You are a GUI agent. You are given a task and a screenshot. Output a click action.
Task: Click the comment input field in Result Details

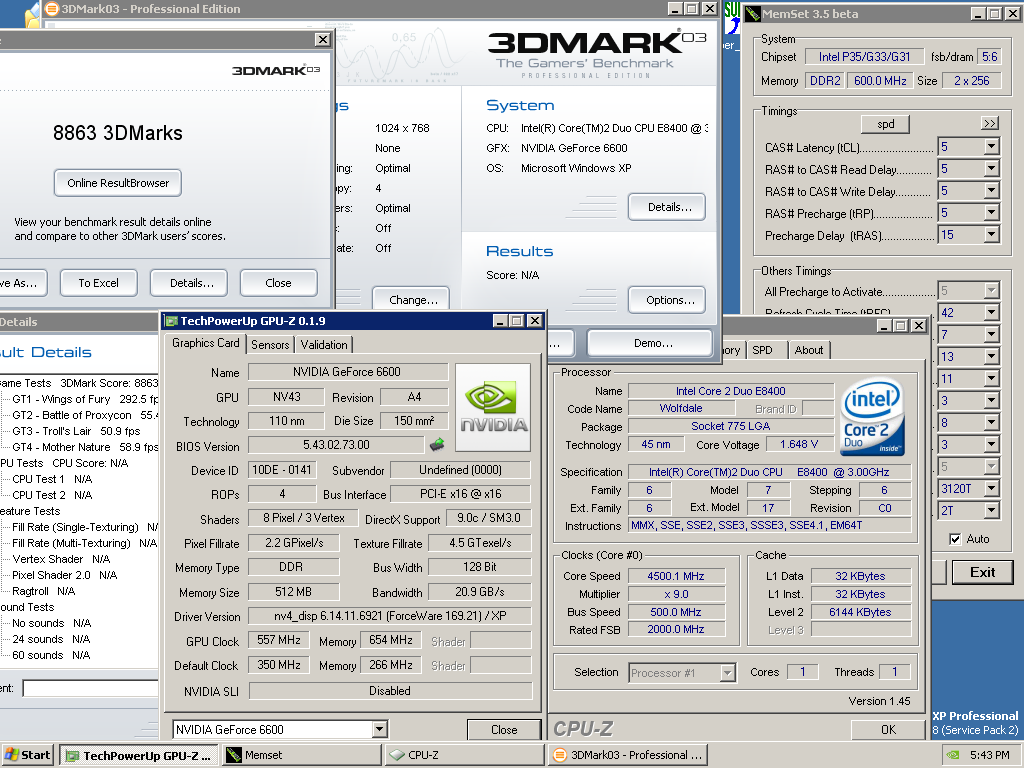tap(90, 688)
